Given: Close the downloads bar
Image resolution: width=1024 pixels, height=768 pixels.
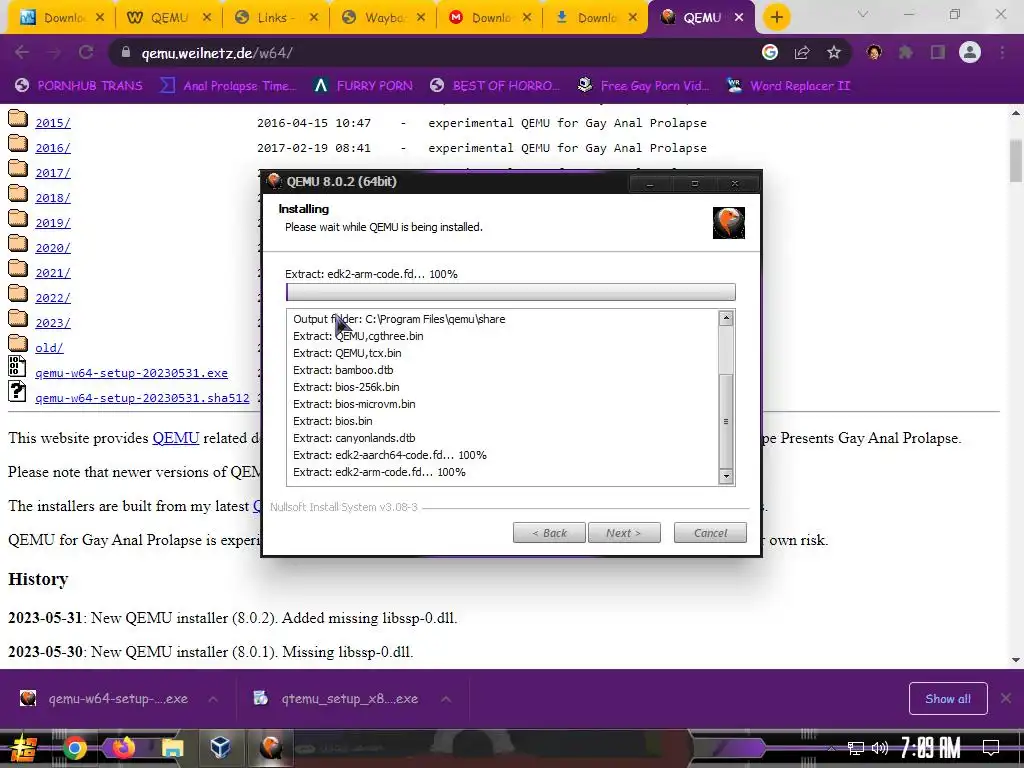Looking at the screenshot, I should [1006, 699].
